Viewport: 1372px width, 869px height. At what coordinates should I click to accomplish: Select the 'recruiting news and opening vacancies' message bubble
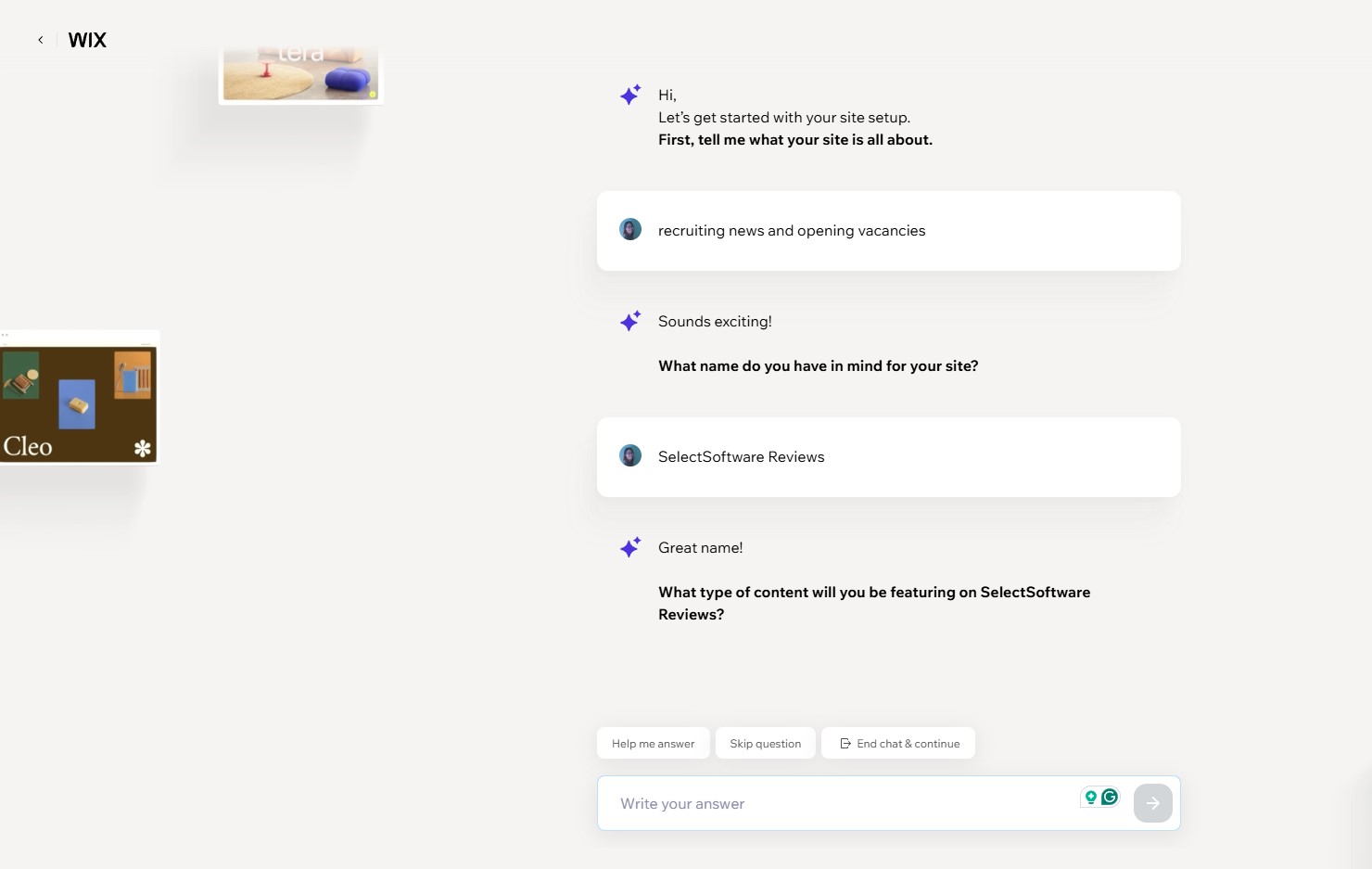(888, 230)
